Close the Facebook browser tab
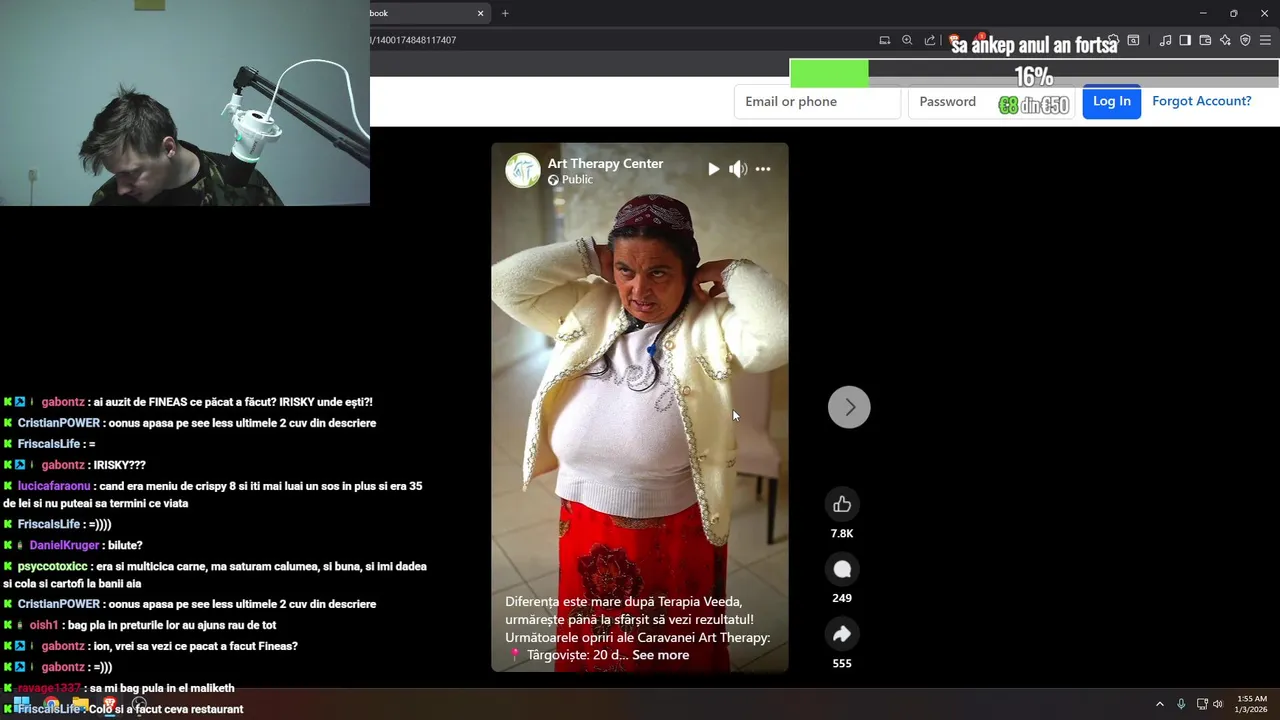The height and width of the screenshot is (720, 1280). pyautogui.click(x=480, y=13)
